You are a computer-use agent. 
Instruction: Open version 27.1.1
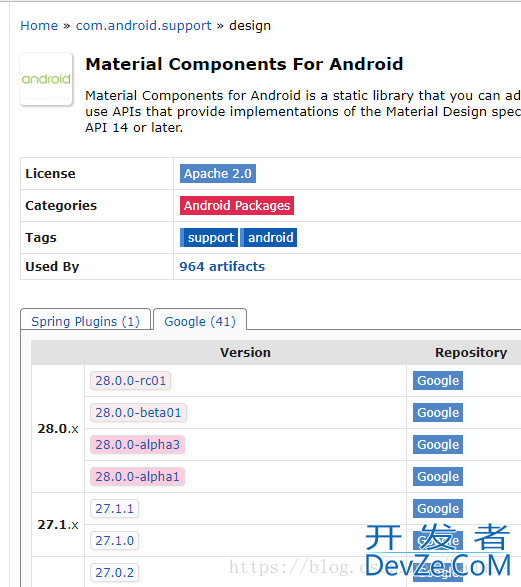pos(115,509)
